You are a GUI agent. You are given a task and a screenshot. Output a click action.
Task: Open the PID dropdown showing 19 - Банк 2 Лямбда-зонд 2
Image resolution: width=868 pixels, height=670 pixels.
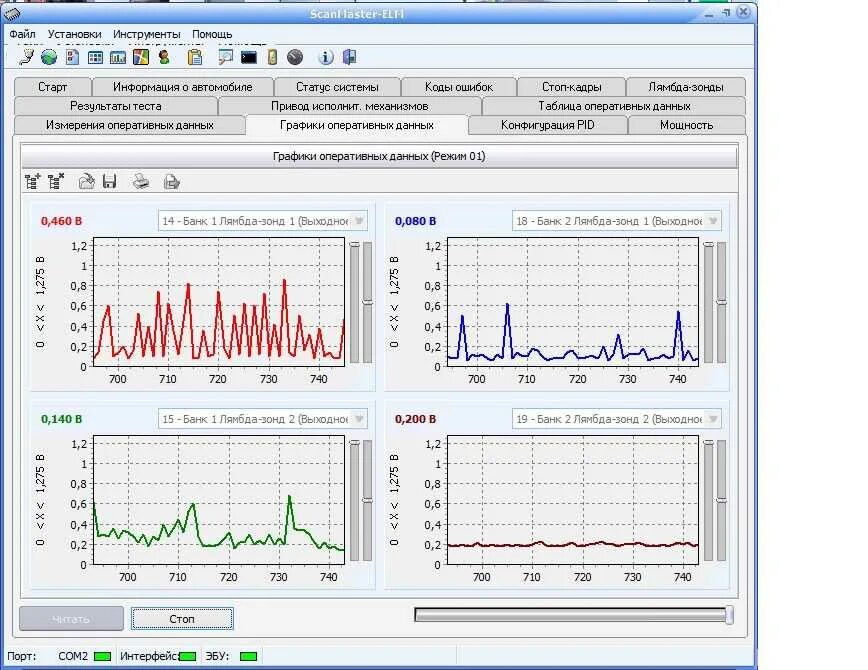point(617,419)
